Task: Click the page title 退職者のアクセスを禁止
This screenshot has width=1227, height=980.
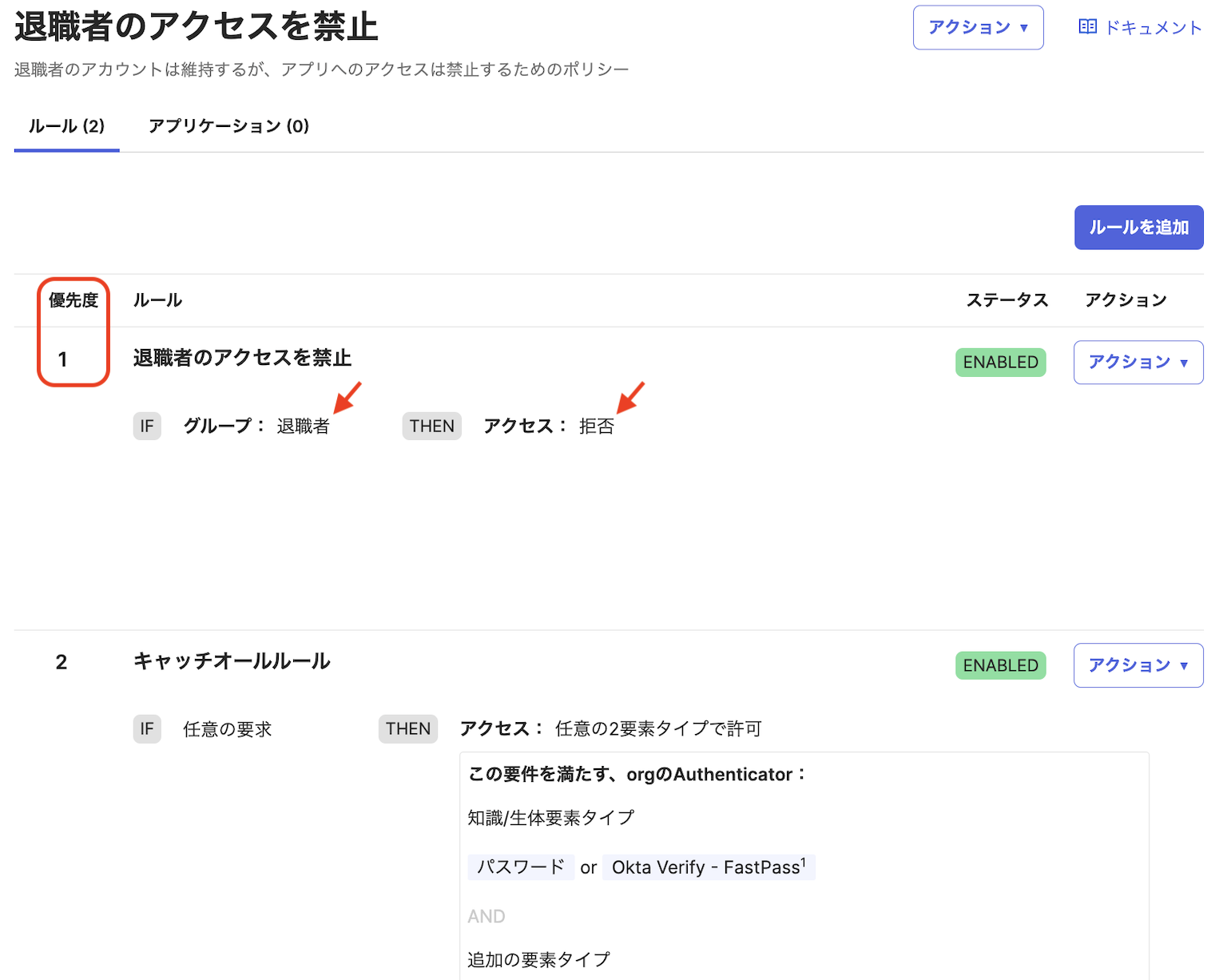Action: coord(197,26)
